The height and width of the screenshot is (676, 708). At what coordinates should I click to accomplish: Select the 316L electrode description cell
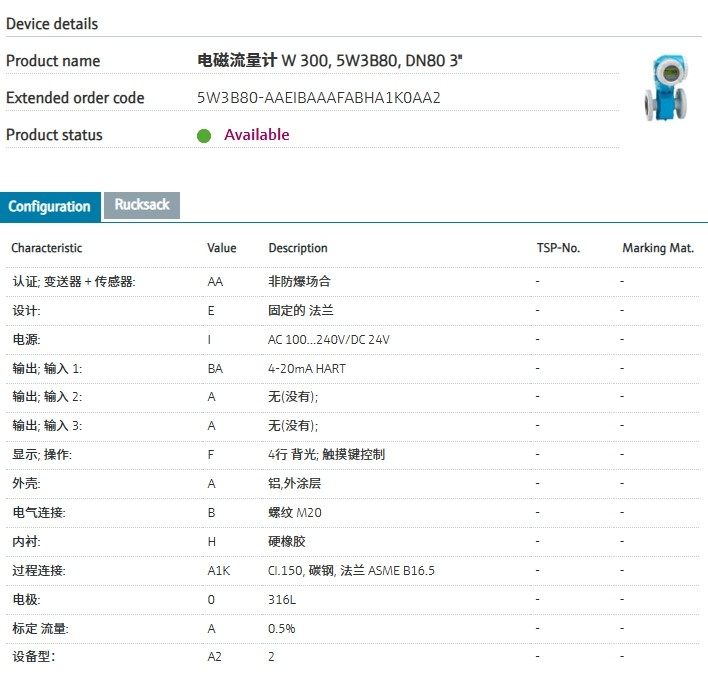(282, 600)
